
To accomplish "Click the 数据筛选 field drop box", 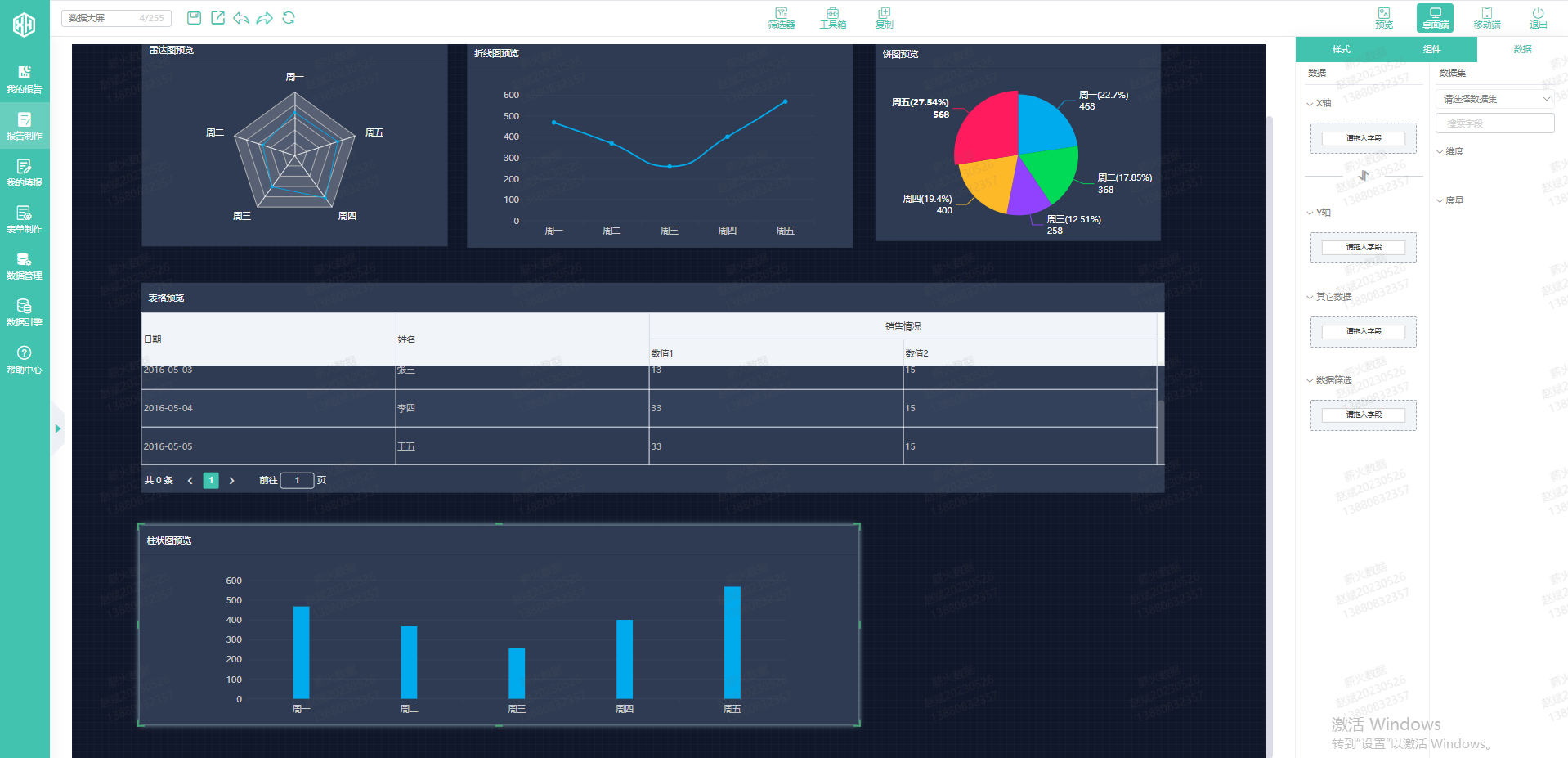I will 1364,415.
